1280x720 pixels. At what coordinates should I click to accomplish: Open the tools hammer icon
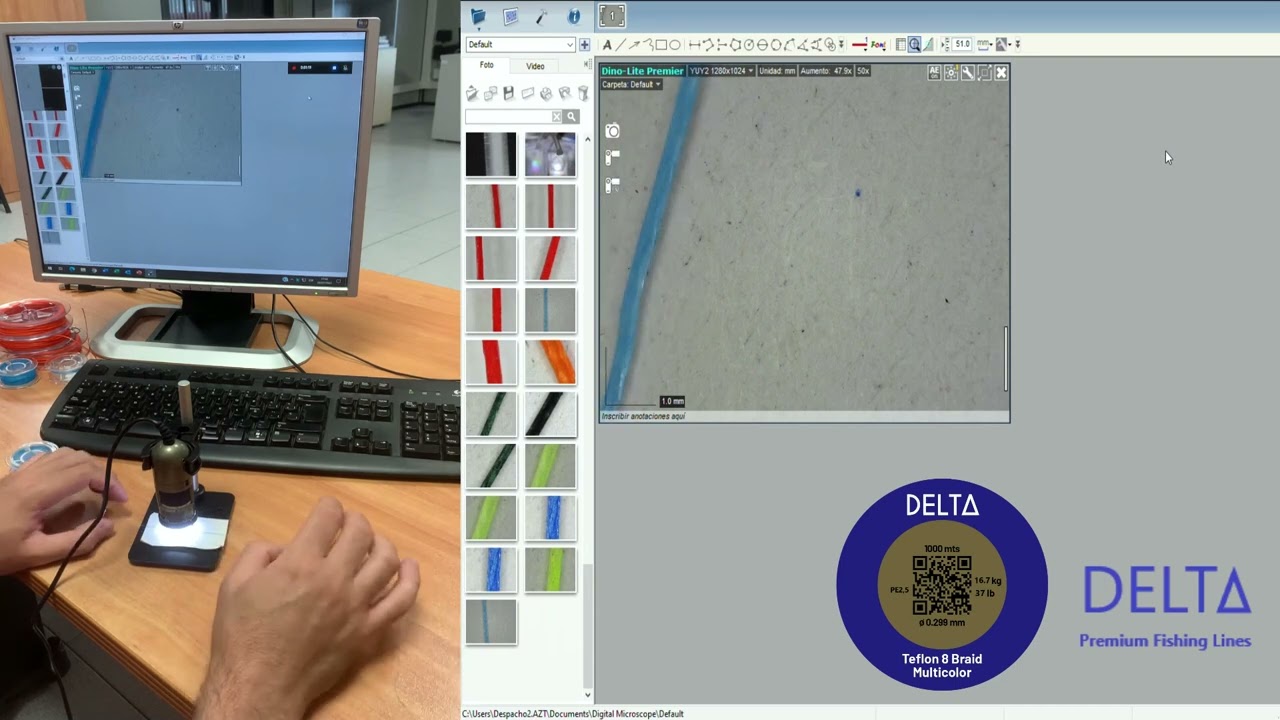(x=542, y=16)
